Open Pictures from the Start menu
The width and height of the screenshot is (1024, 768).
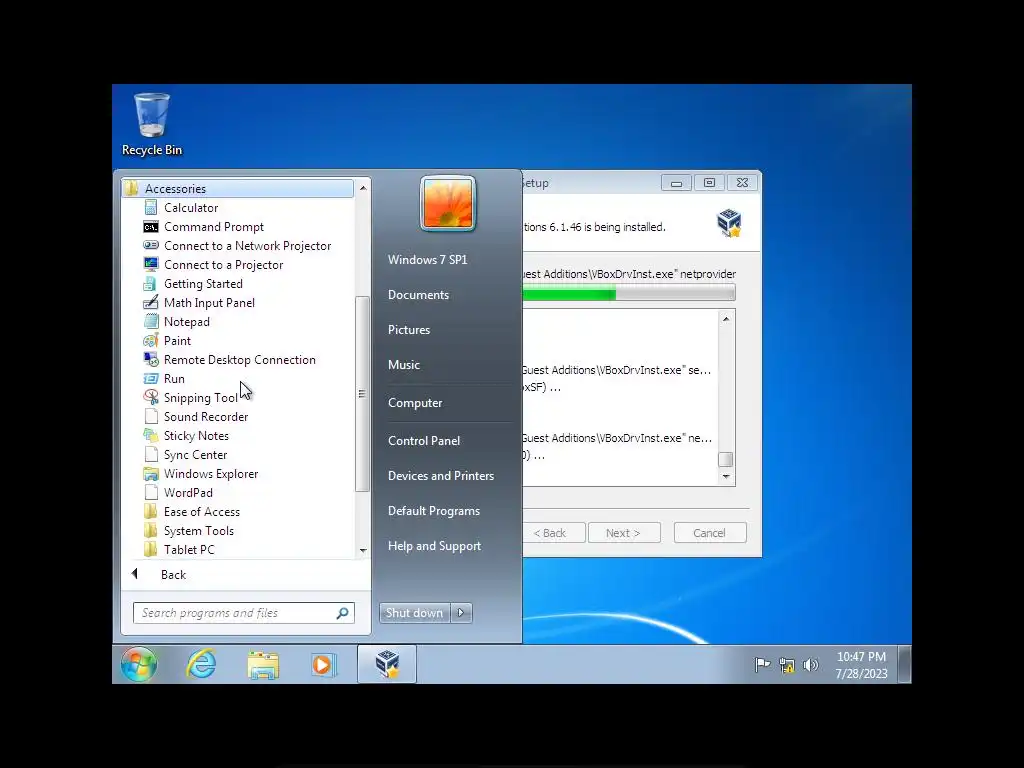pyautogui.click(x=409, y=330)
